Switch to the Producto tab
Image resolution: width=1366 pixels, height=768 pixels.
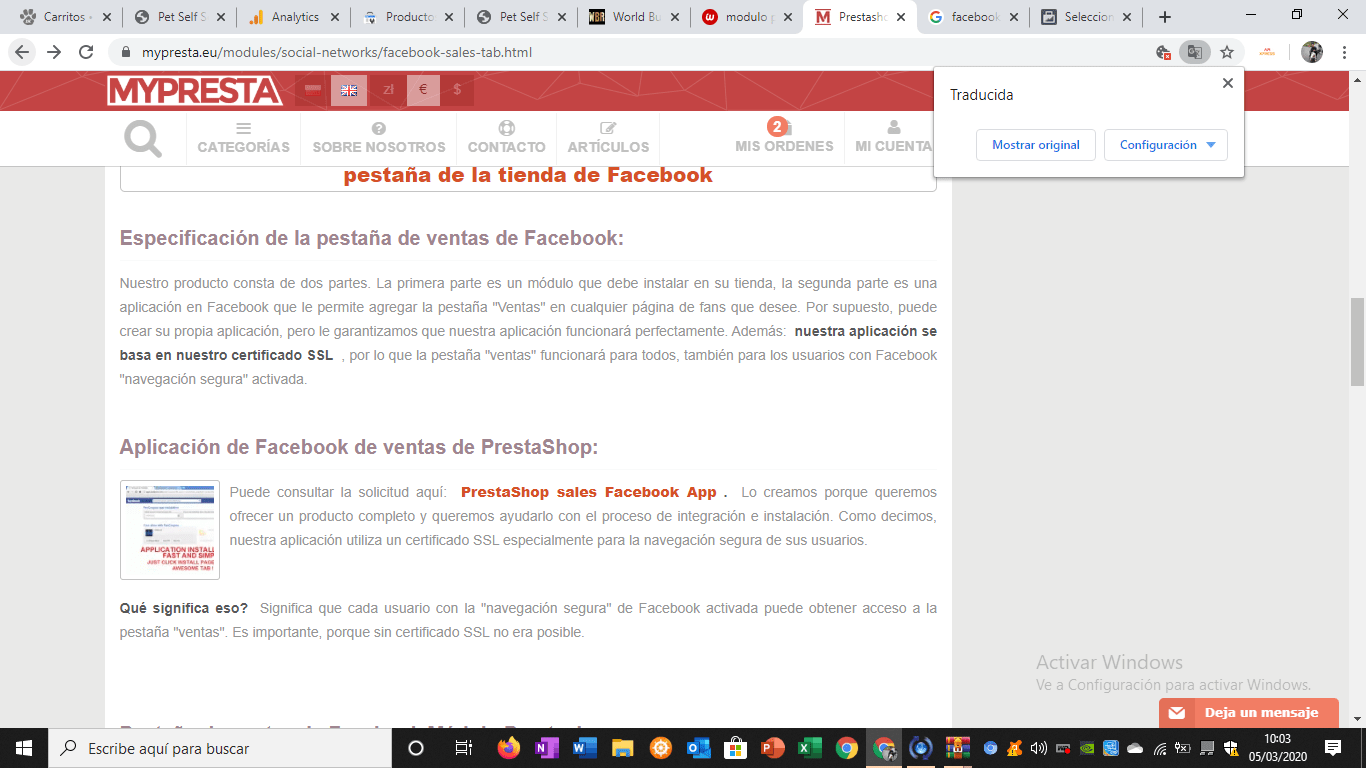409,17
